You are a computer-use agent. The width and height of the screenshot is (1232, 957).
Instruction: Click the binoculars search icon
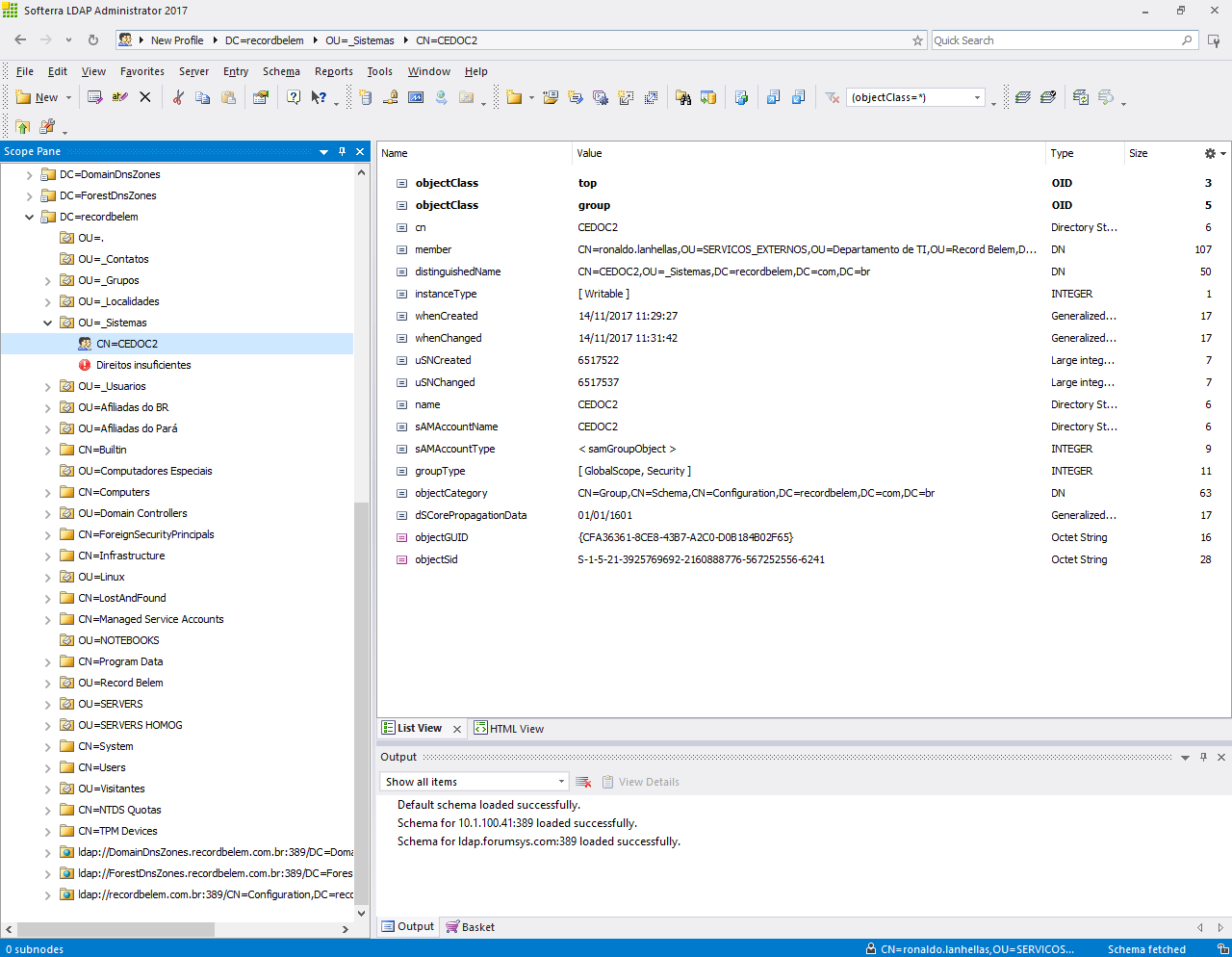tap(683, 97)
